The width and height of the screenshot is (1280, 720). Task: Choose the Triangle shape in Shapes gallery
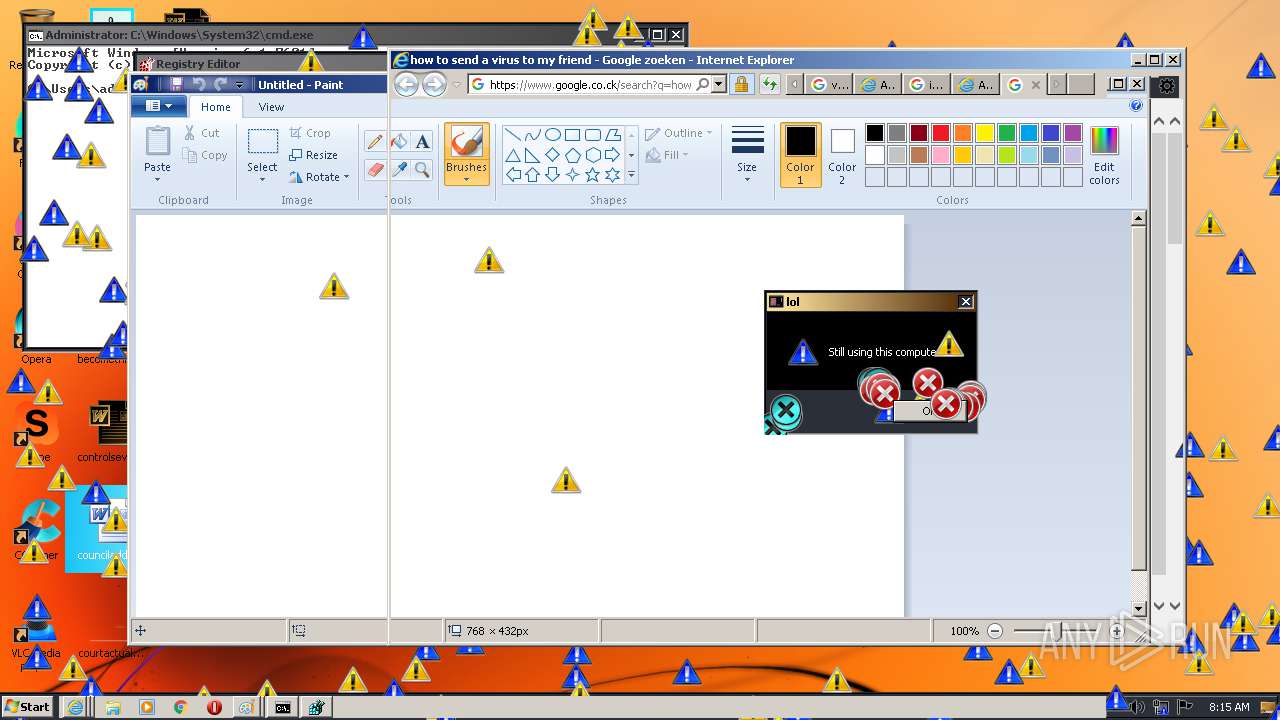click(512, 155)
